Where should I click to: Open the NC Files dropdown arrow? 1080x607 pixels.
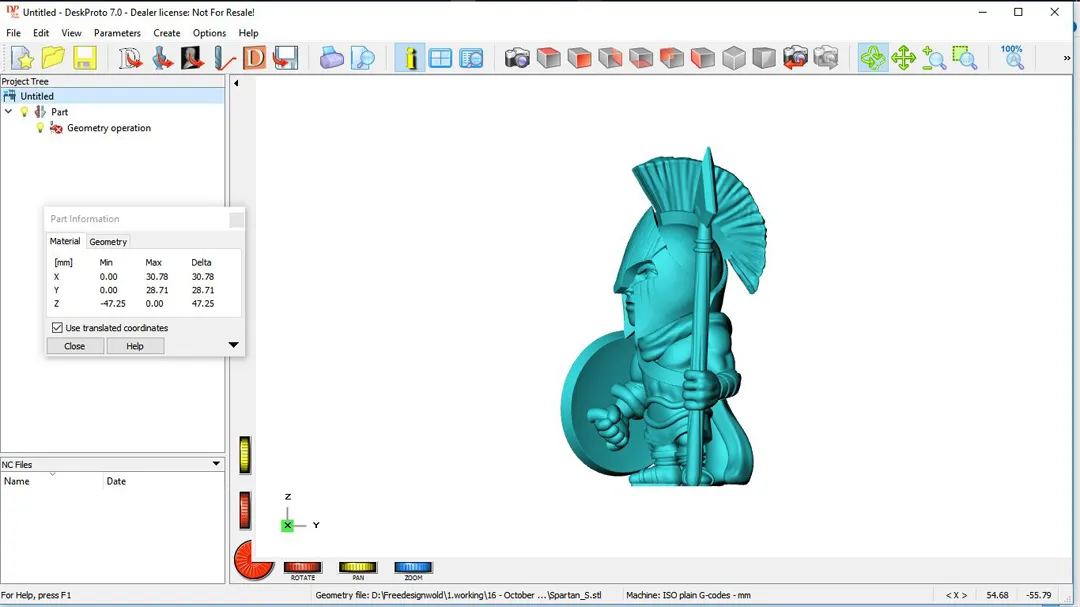216,464
